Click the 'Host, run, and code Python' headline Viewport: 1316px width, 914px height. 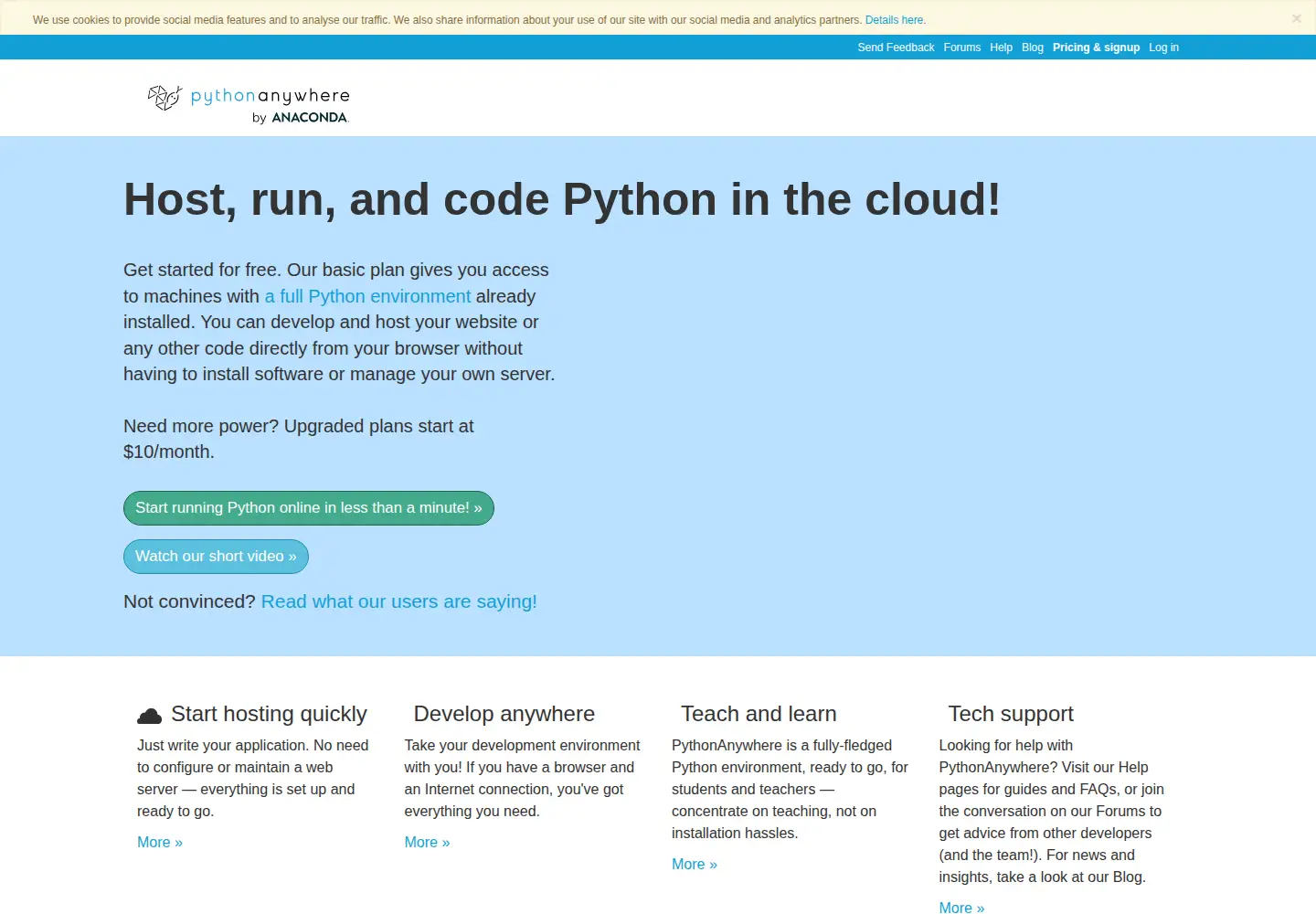(x=562, y=199)
